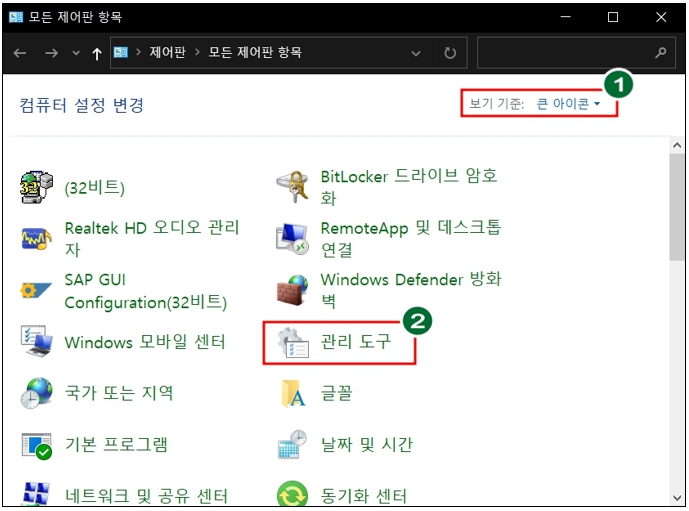Open 네트워크 및 공유 센터 link

coord(146,496)
